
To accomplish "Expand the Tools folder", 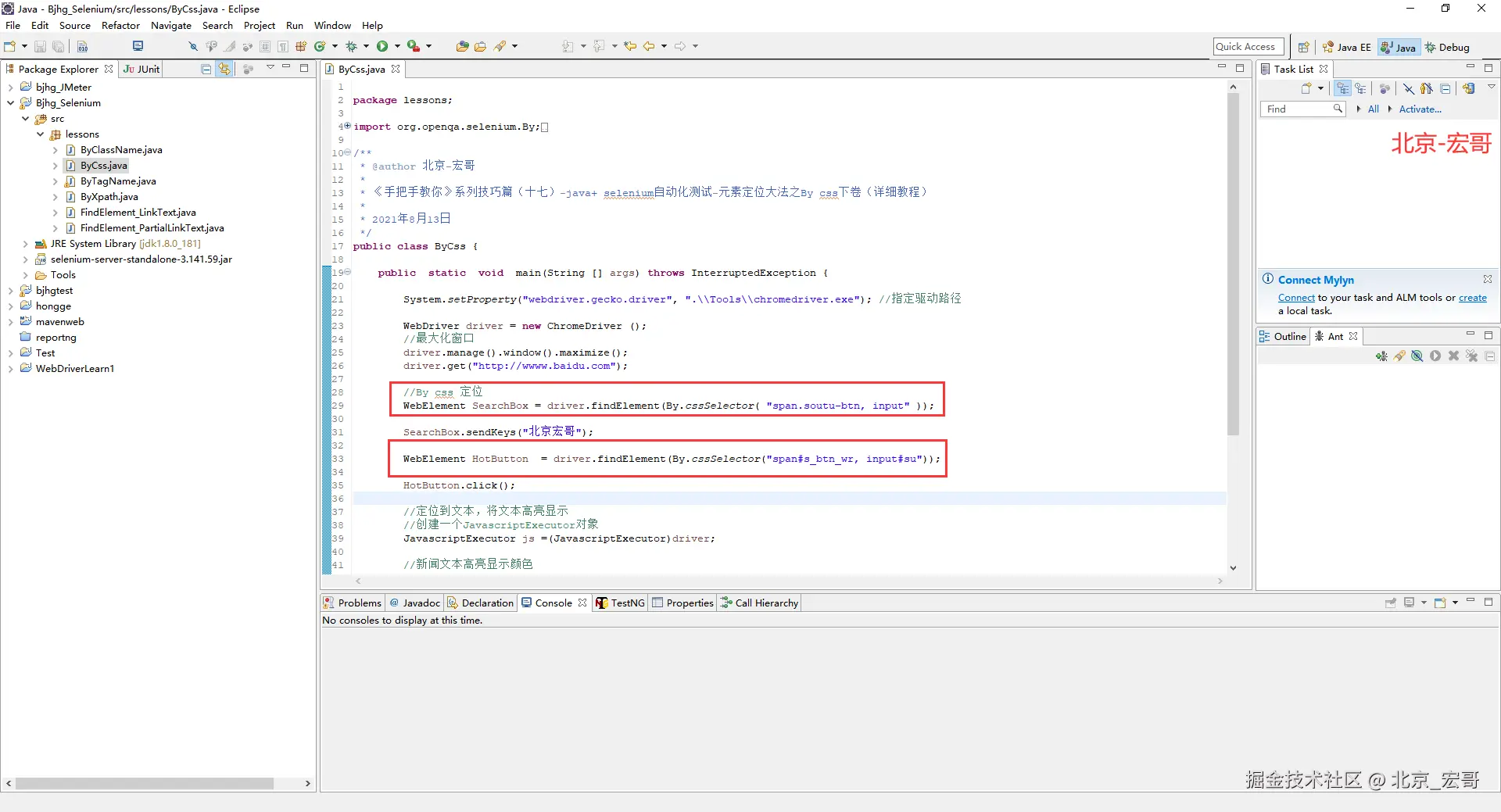I will [x=25, y=275].
